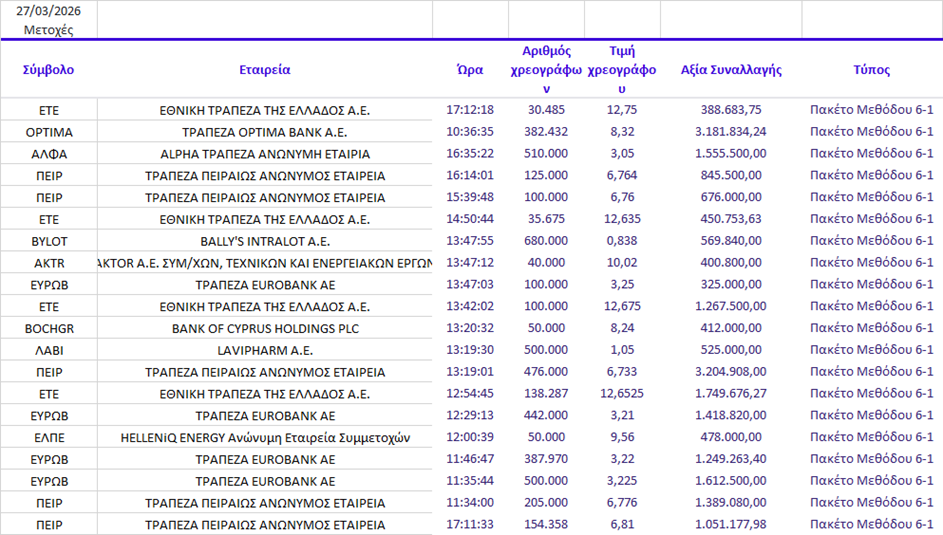Click the value cell 569.840,00
This screenshot has height=535, width=943.
click(x=731, y=240)
